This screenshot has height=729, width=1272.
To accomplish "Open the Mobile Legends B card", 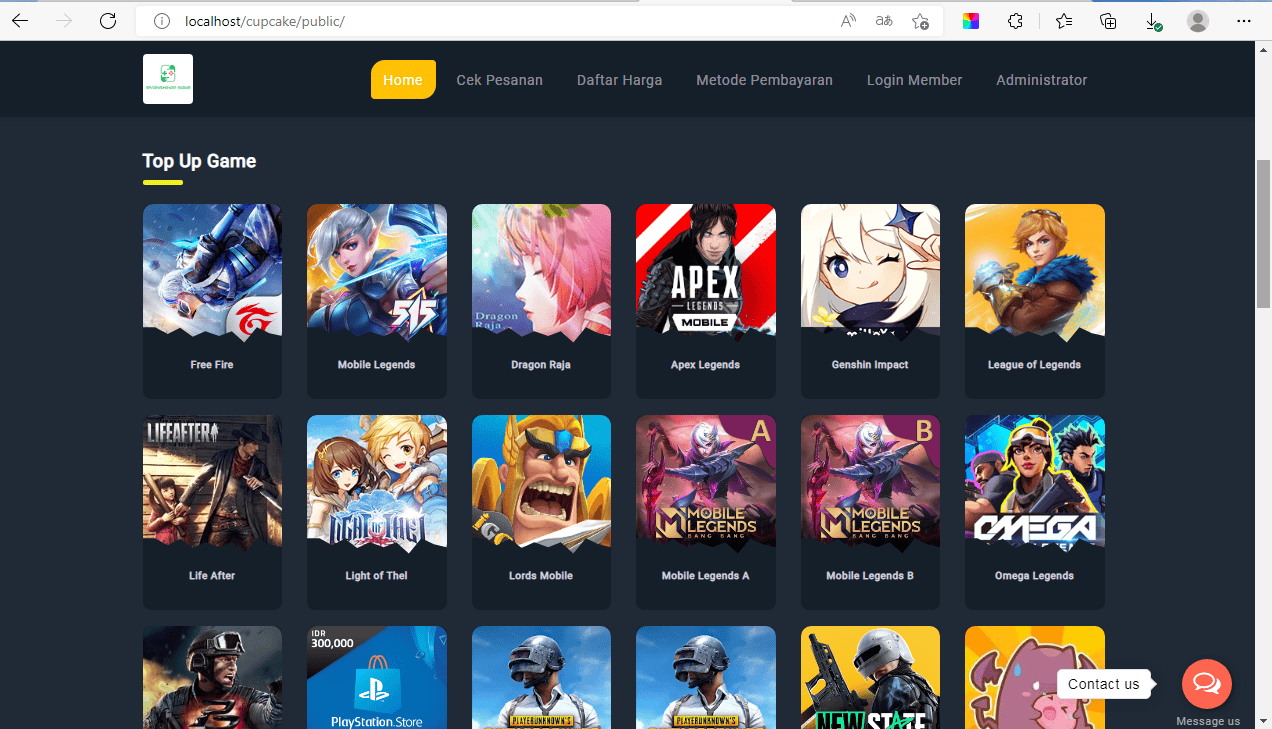I will [870, 512].
